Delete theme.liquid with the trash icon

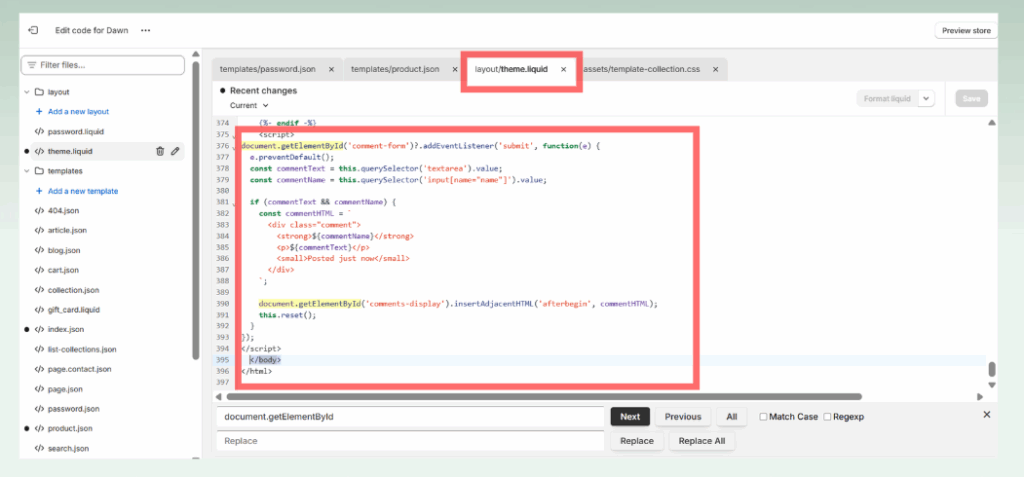click(160, 152)
